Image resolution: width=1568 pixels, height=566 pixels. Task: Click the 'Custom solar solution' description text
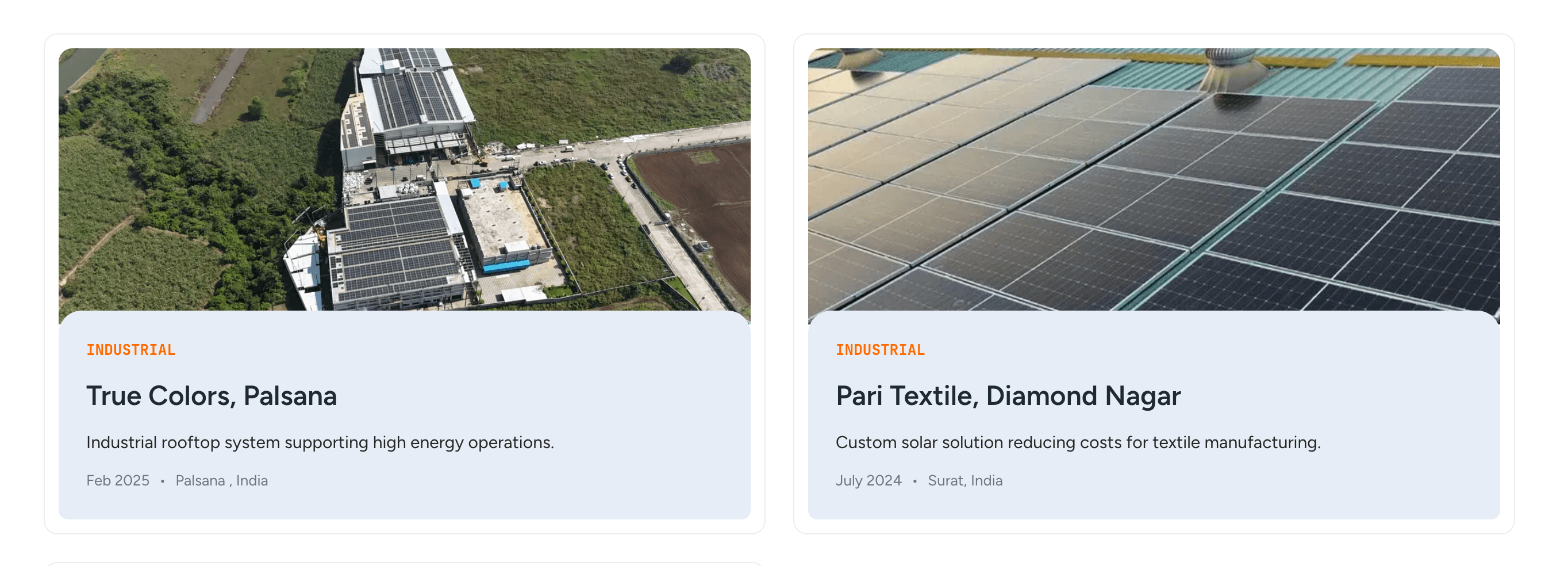tap(1077, 442)
